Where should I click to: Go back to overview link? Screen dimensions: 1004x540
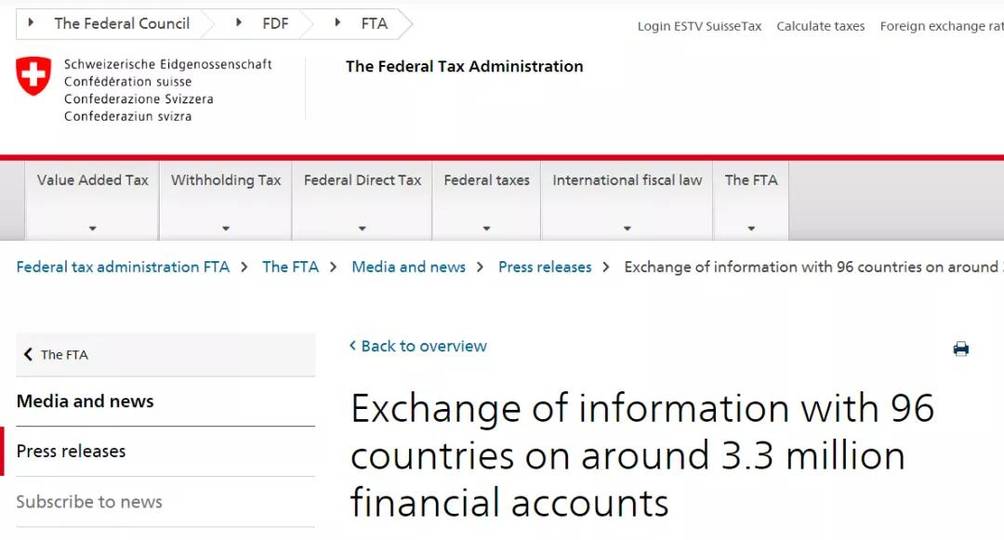[418, 346]
